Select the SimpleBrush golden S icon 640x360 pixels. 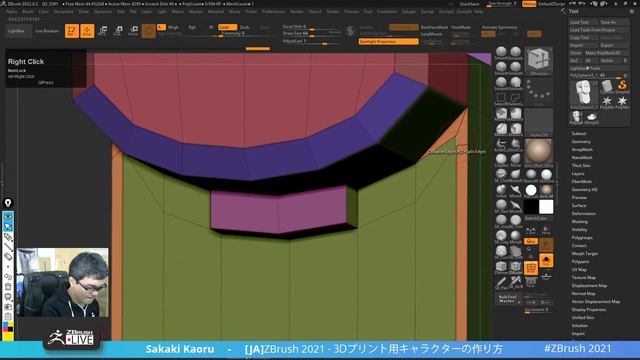[622, 86]
